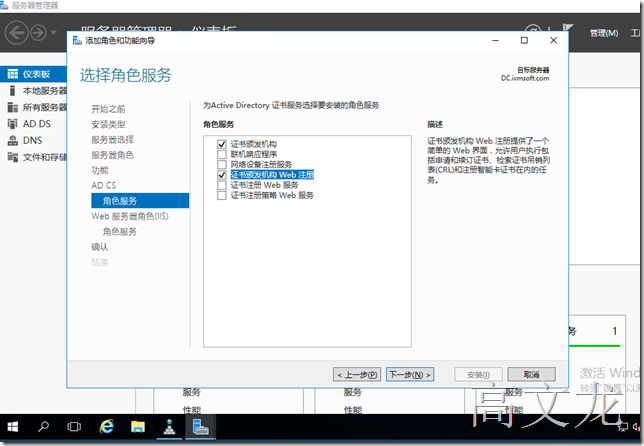Switch to Server Manager taskbar icon
The height and width of the screenshot is (446, 644).
pyautogui.click(x=200, y=427)
